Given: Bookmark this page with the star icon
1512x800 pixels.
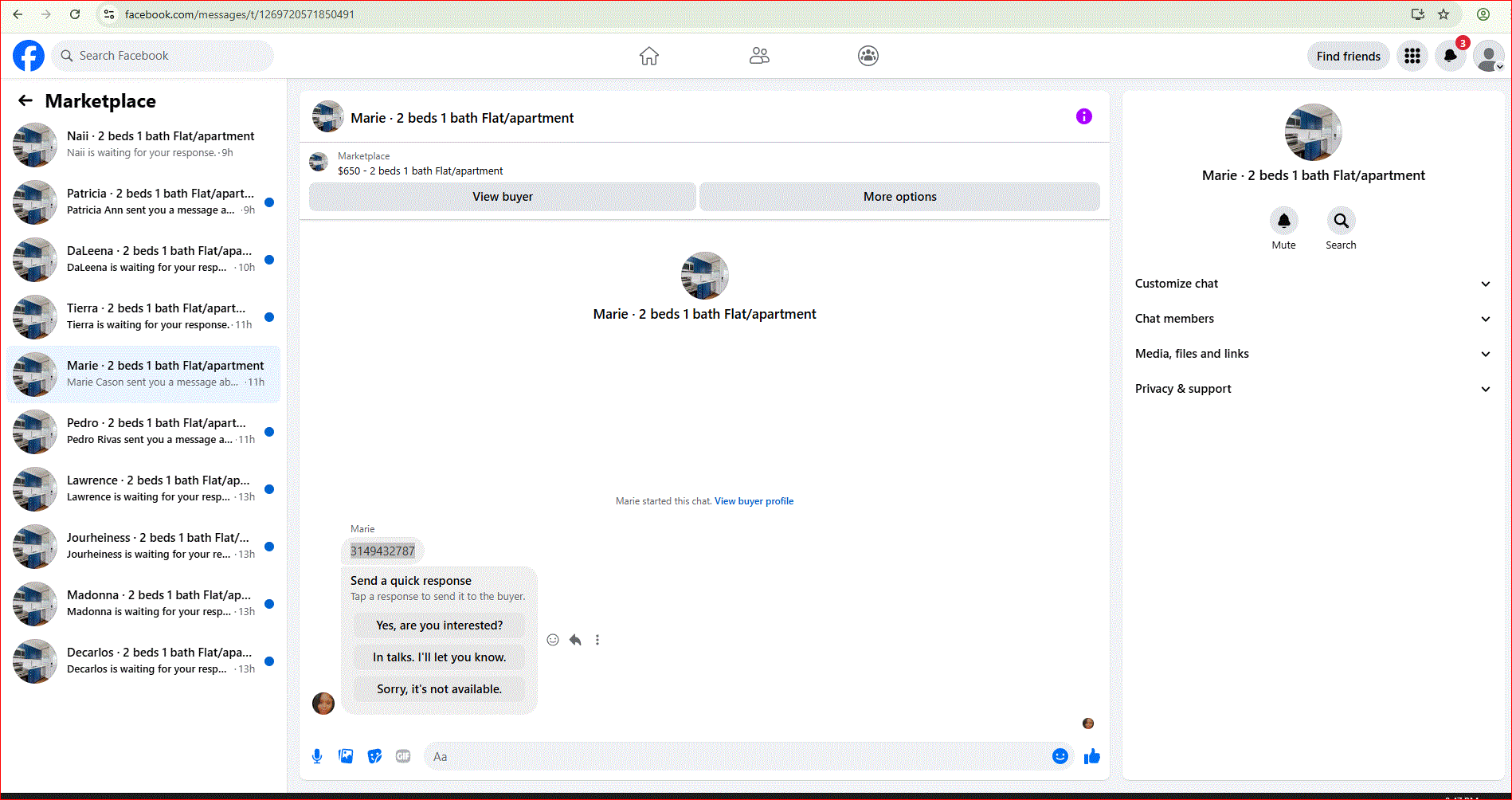Looking at the screenshot, I should (1443, 14).
